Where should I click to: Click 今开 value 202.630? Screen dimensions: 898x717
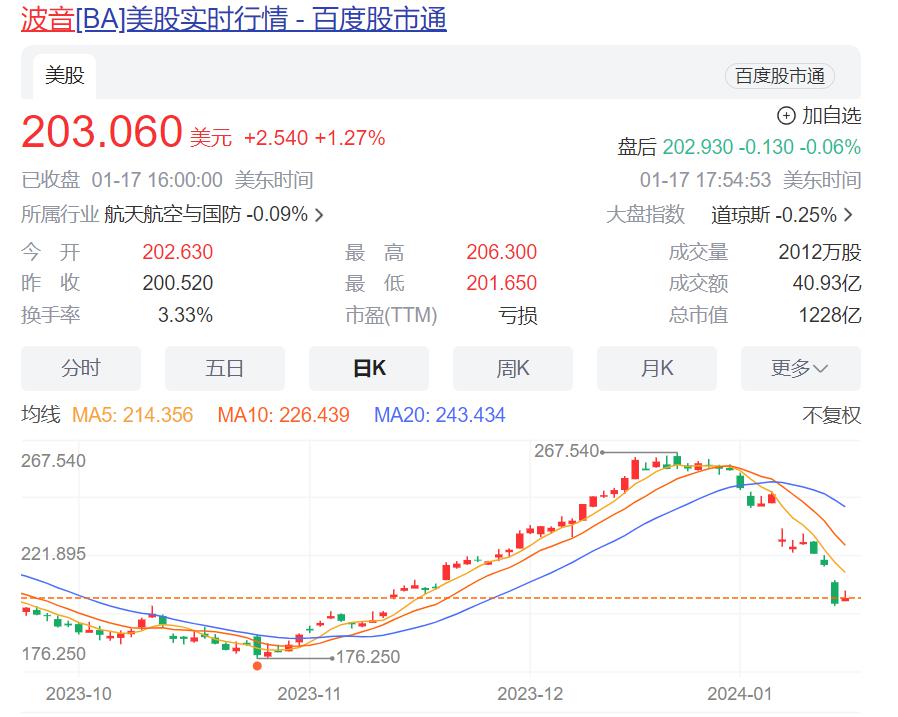178,252
